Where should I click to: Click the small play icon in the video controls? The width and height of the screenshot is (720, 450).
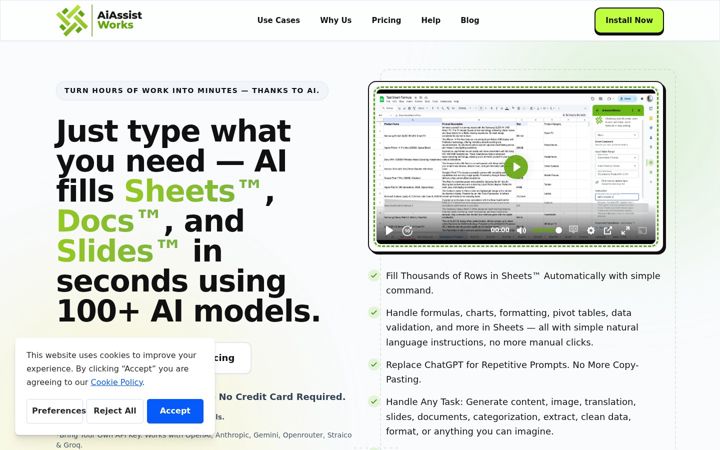click(x=389, y=231)
